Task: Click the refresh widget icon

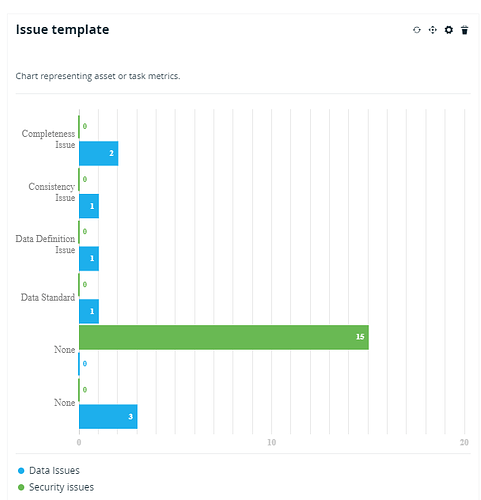Action: point(416,30)
